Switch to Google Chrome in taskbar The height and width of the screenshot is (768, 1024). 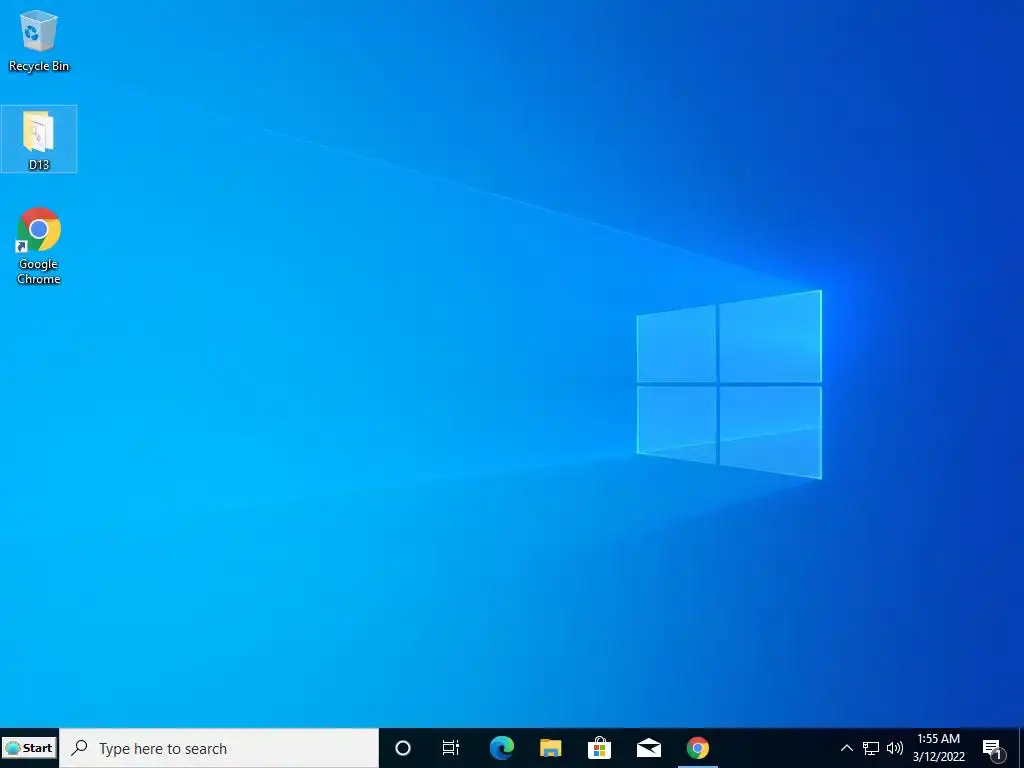(697, 748)
